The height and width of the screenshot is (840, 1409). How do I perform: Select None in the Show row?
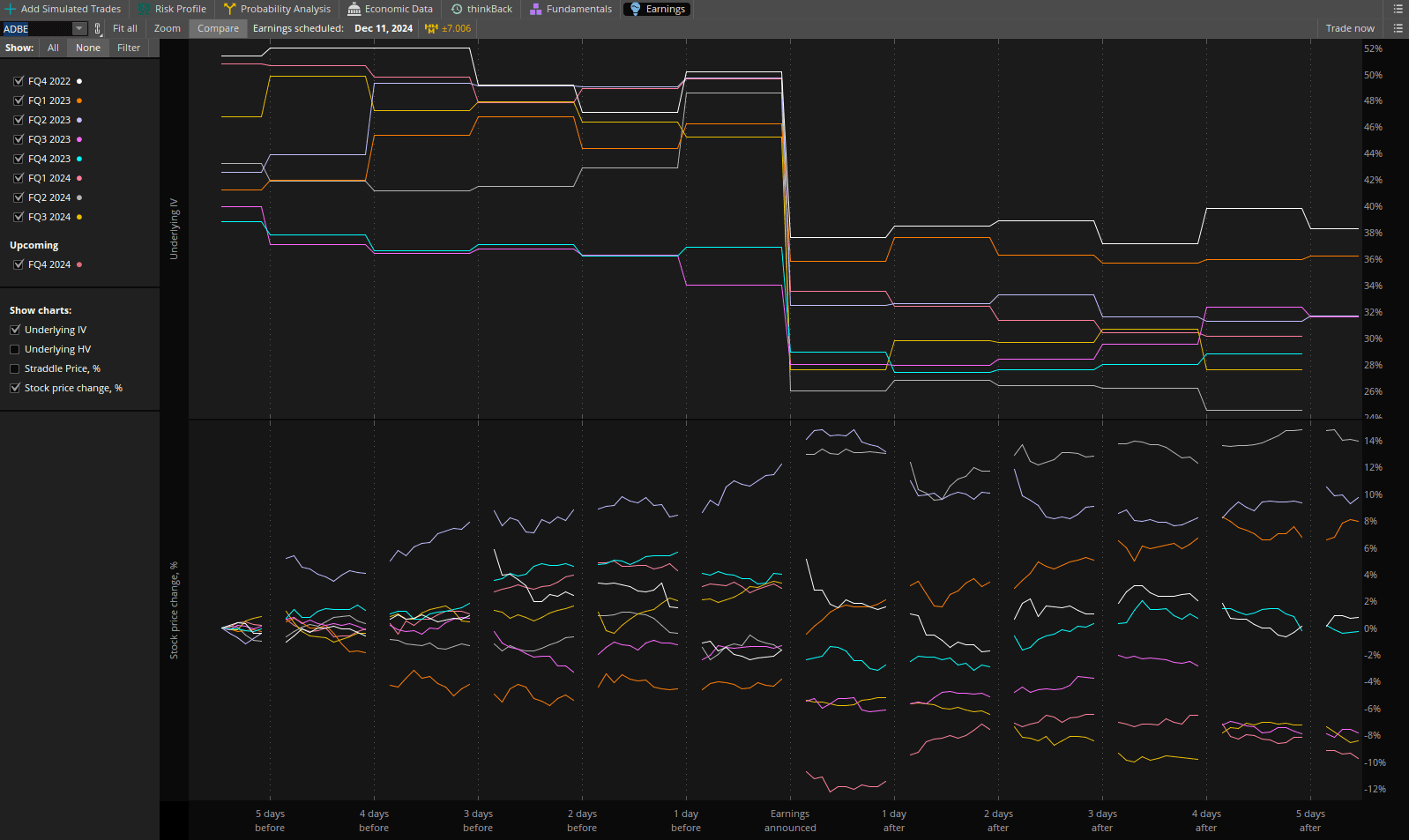(x=88, y=48)
